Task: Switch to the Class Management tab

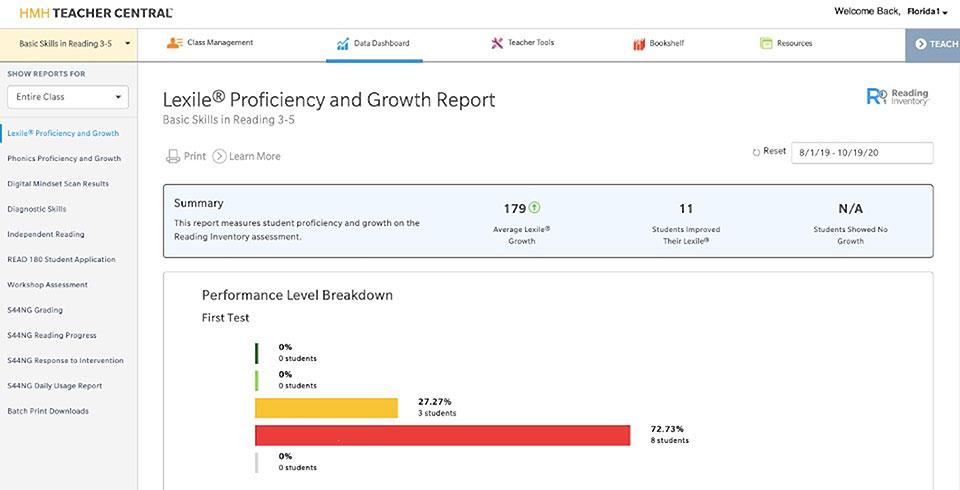Action: (210, 43)
